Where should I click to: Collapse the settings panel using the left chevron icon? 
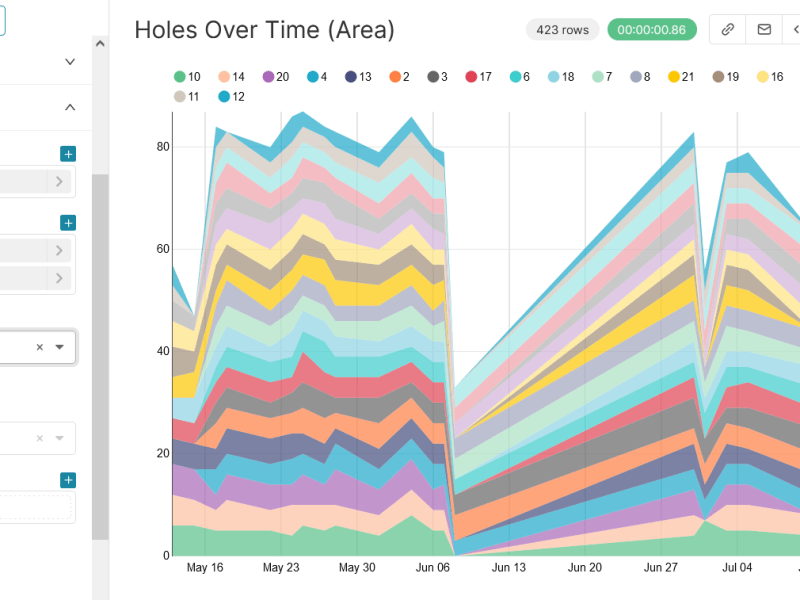coord(794,30)
